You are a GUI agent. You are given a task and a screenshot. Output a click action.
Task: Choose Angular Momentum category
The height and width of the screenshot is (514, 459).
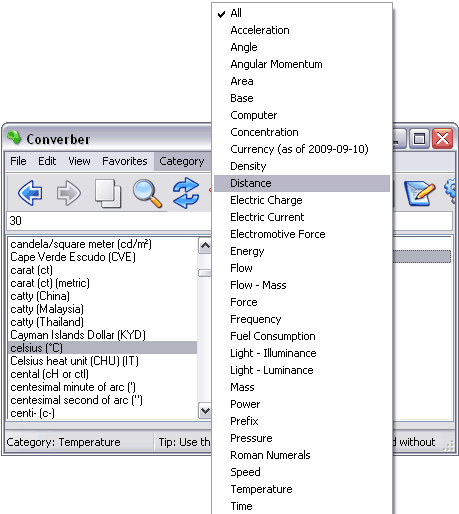click(x=302, y=64)
